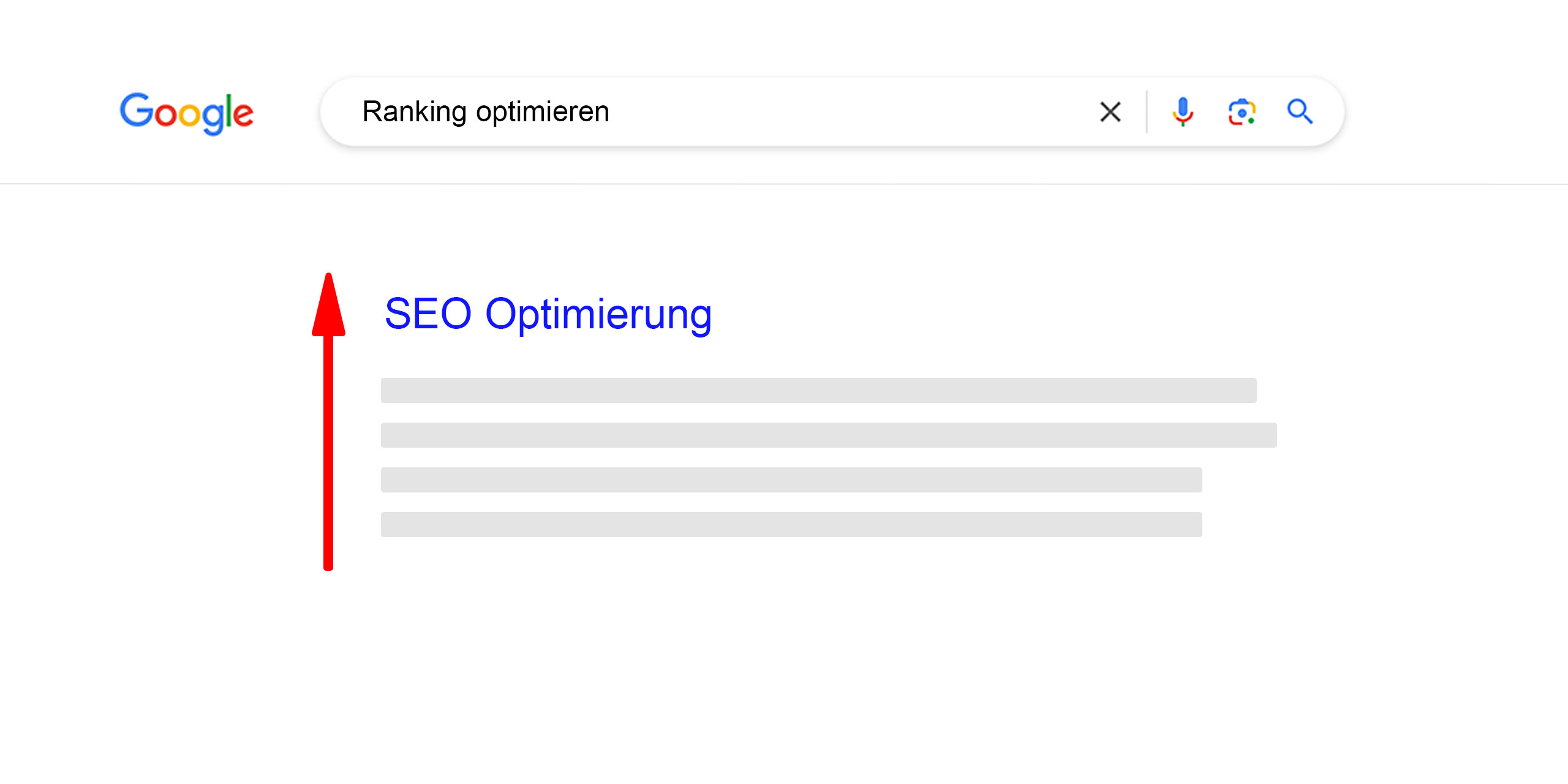Click the word 'SEO' in the result title
This screenshot has height=784, width=1568.
428,314
